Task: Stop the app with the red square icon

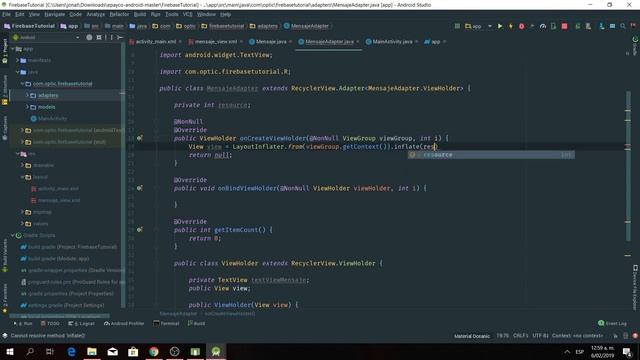Action: pyautogui.click(x=564, y=26)
